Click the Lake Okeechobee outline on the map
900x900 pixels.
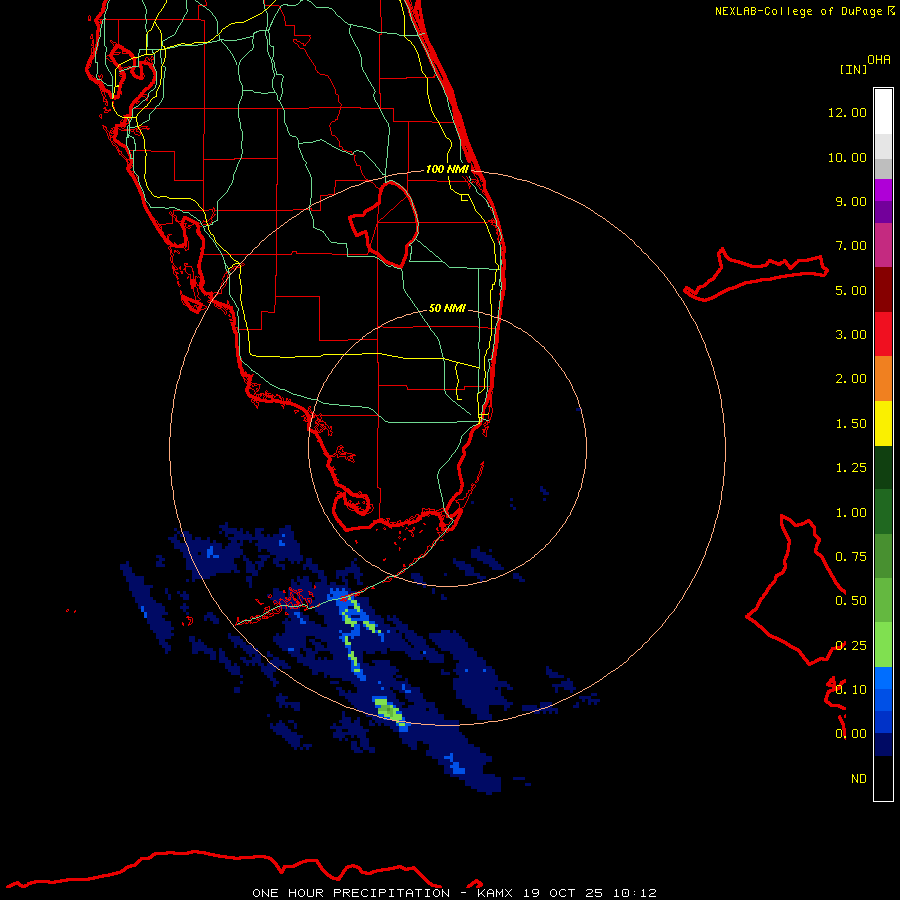[385, 224]
